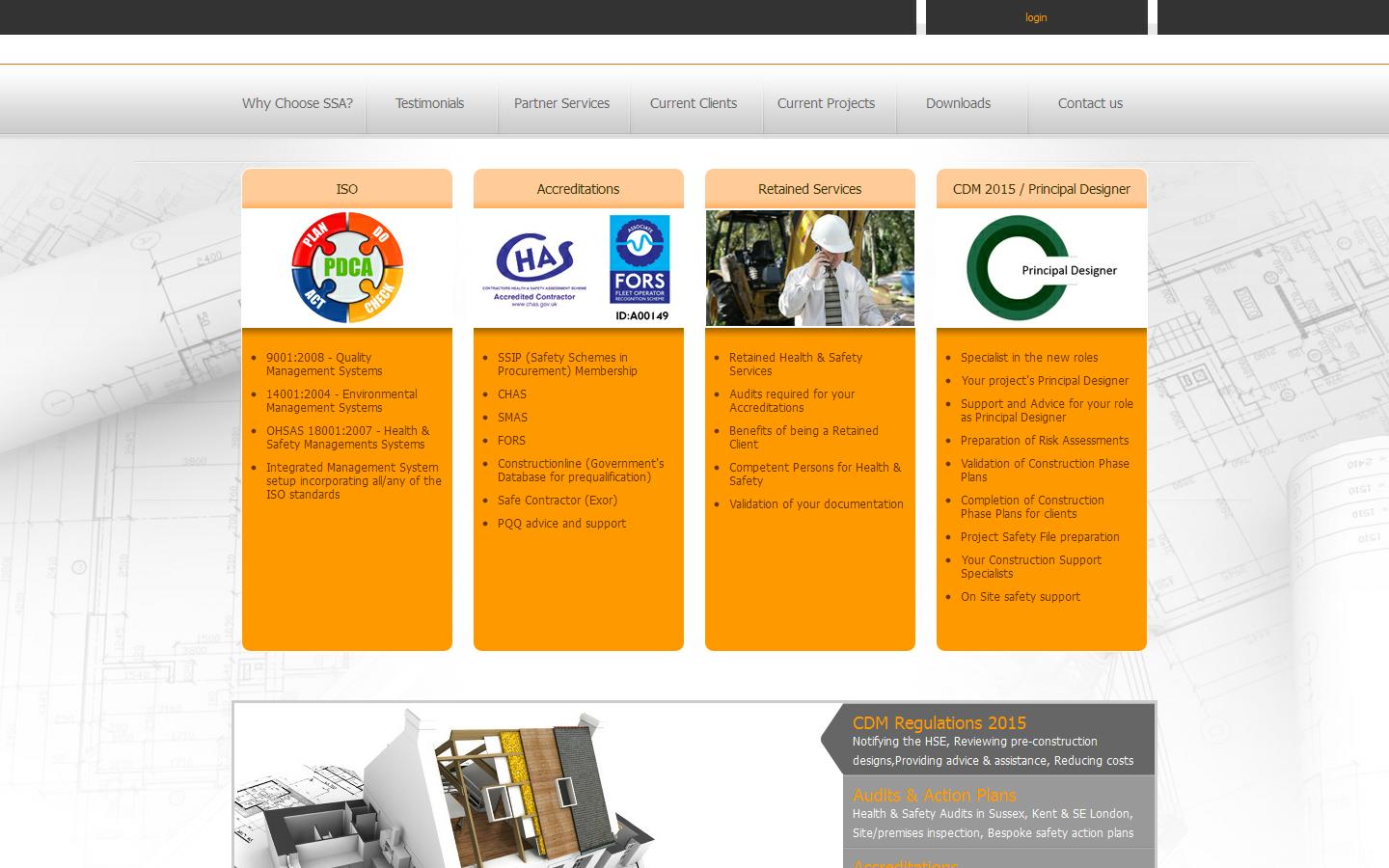Navigate to Contact us
The height and width of the screenshot is (868, 1389).
click(1090, 103)
